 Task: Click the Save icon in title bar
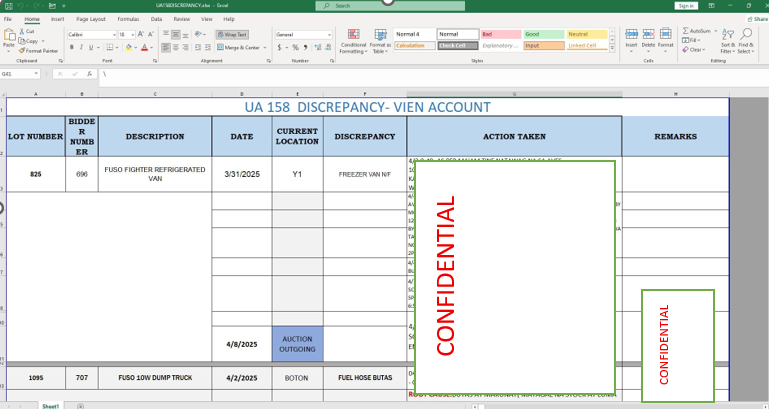point(9,6)
